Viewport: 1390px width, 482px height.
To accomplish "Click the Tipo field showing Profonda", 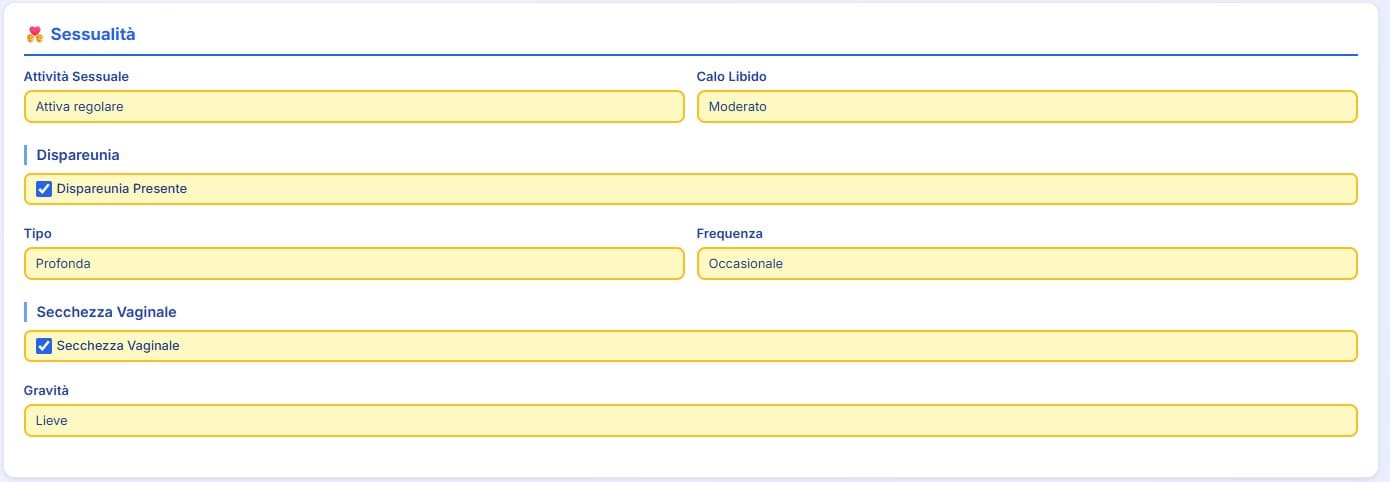I will [x=354, y=264].
